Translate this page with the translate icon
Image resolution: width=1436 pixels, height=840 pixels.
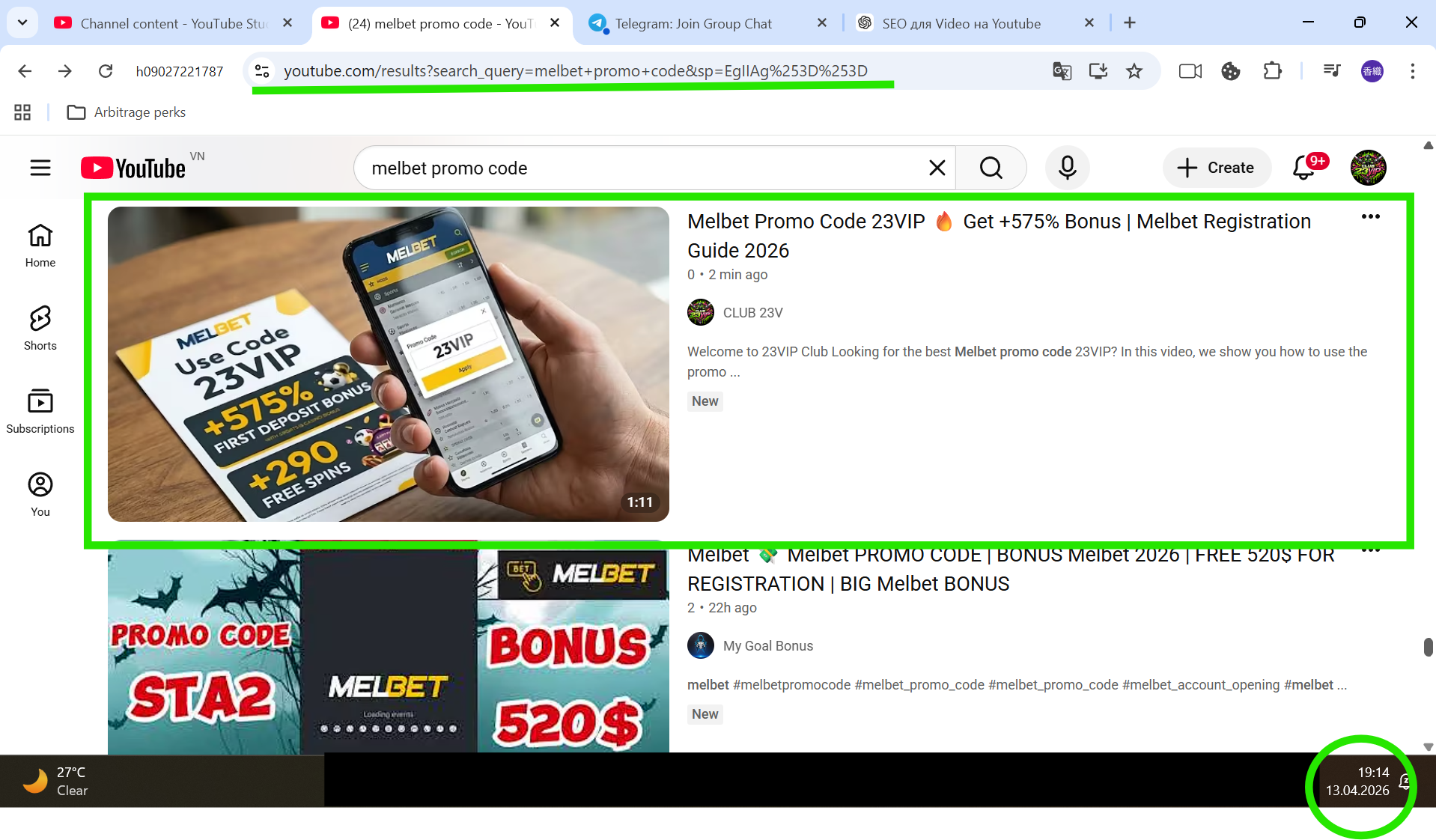pos(1062,71)
